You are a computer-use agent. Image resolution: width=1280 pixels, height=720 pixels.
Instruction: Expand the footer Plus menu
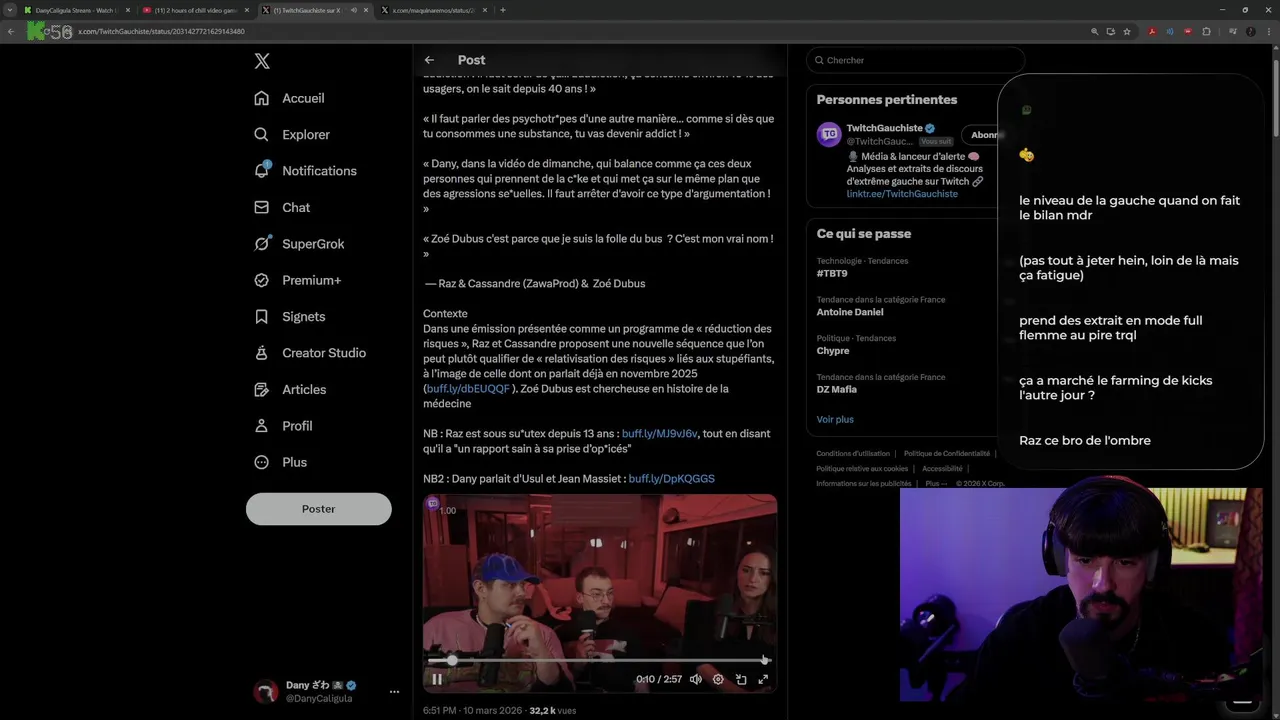point(936,483)
